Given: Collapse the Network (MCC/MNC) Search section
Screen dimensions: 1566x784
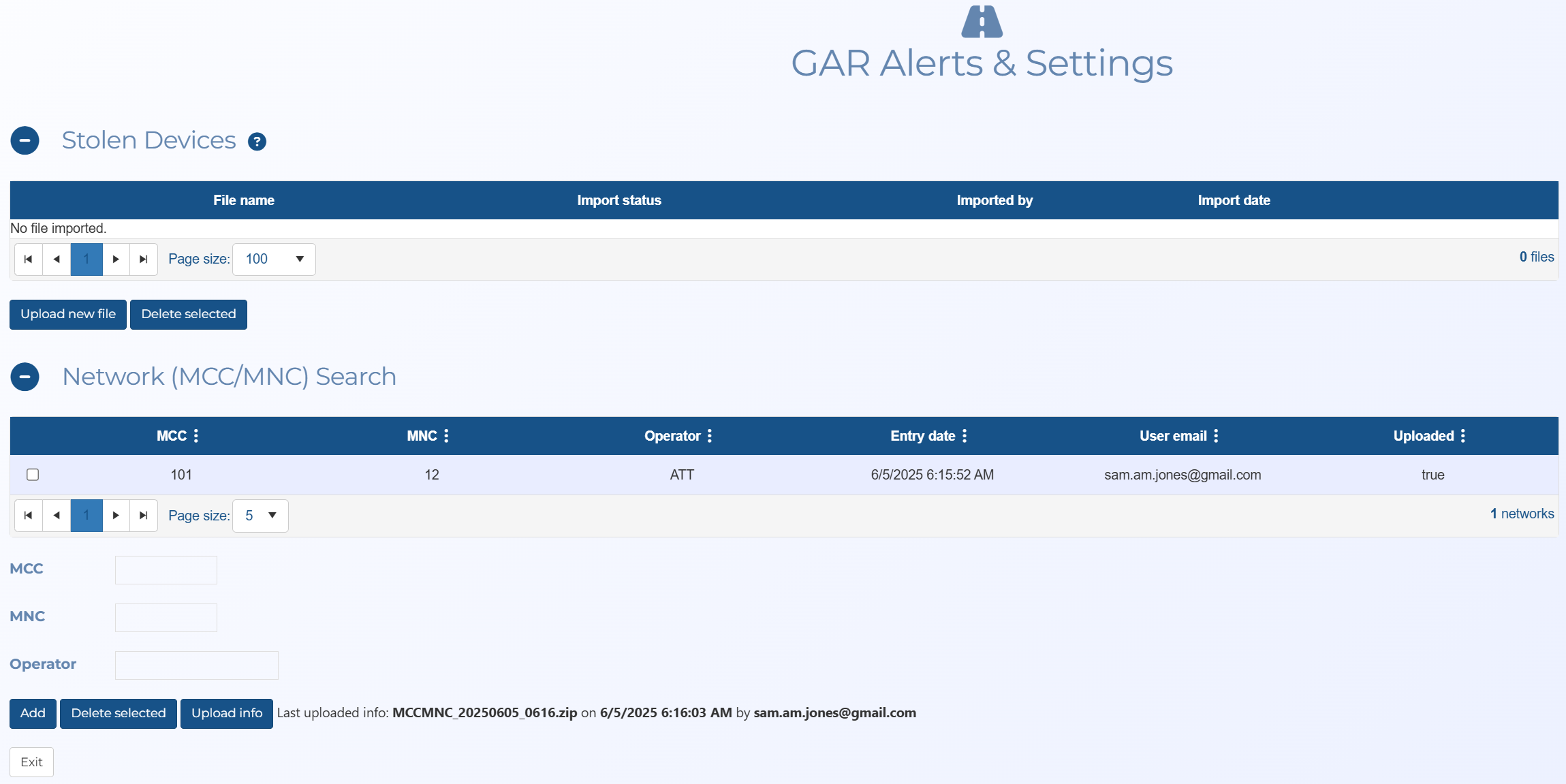Looking at the screenshot, I should point(25,377).
